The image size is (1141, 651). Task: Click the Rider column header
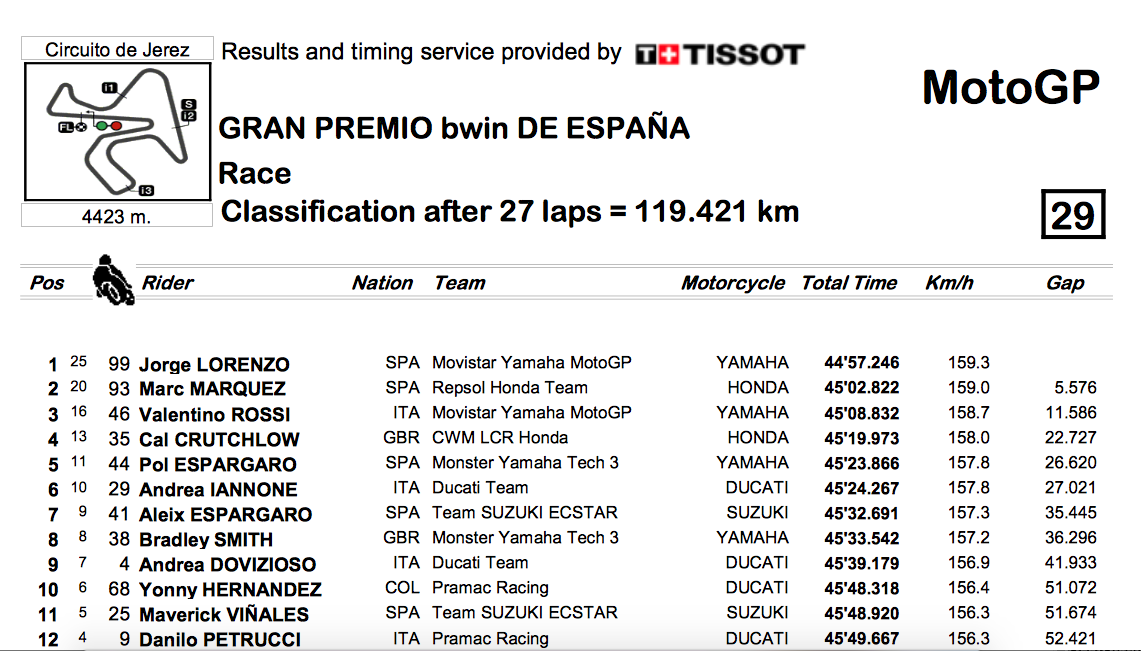(167, 283)
